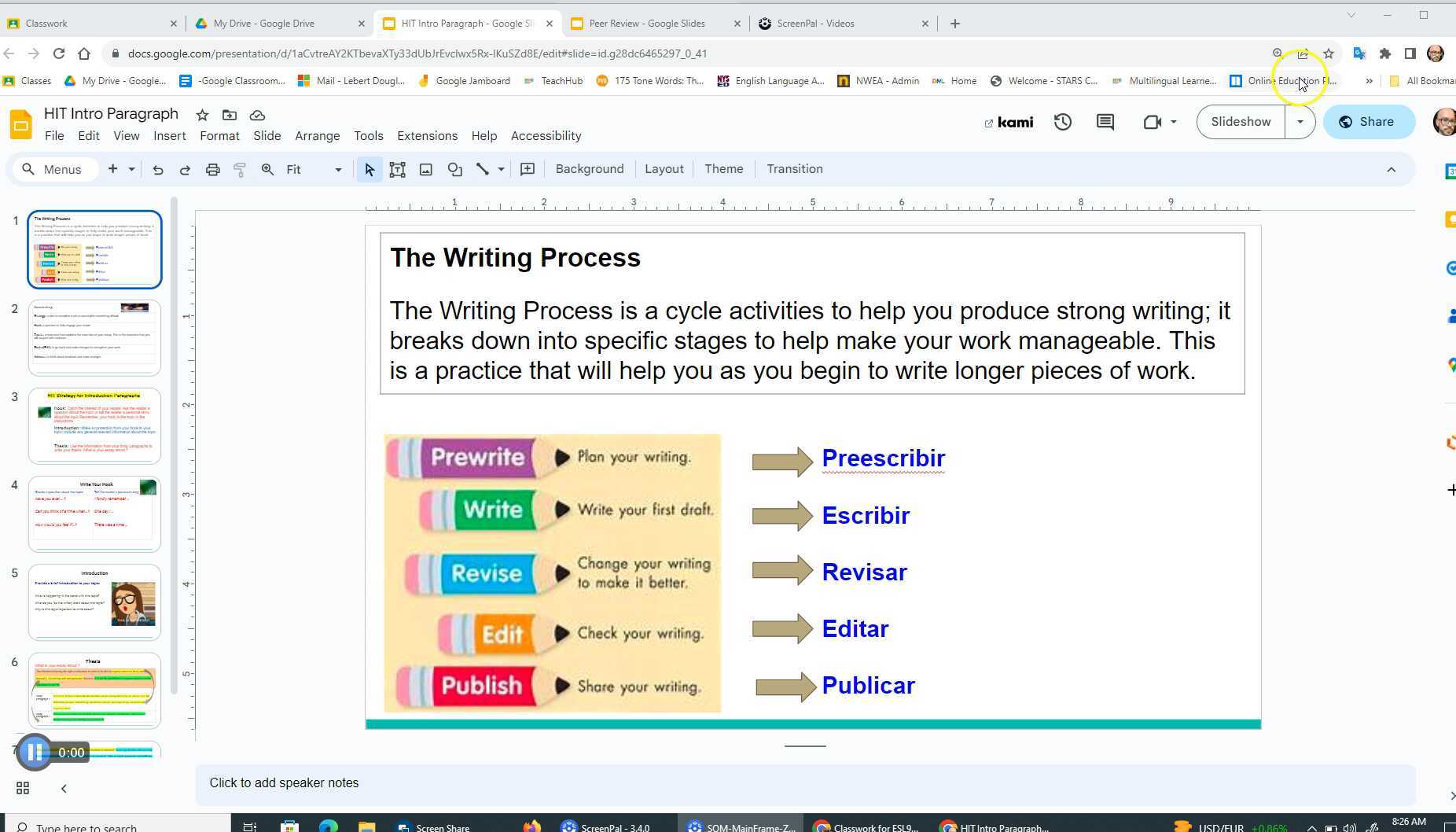The width and height of the screenshot is (1456, 832).
Task: Open Kami for this presentation
Action: (1009, 122)
